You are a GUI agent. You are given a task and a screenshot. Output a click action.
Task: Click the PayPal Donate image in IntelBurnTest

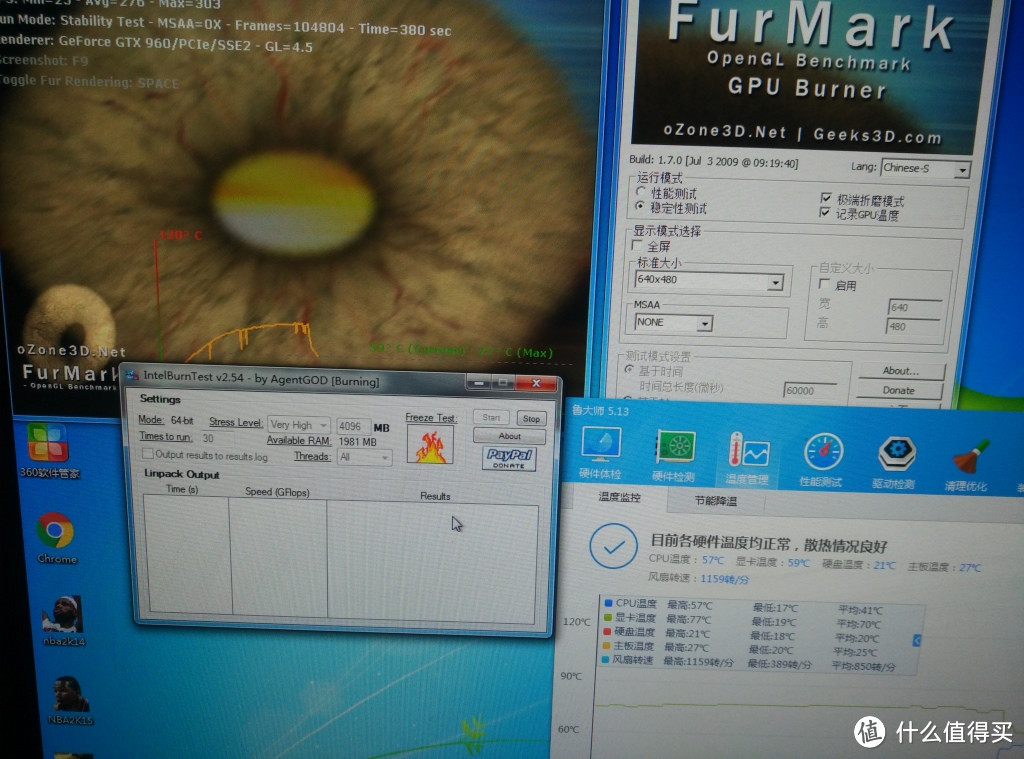pos(509,457)
